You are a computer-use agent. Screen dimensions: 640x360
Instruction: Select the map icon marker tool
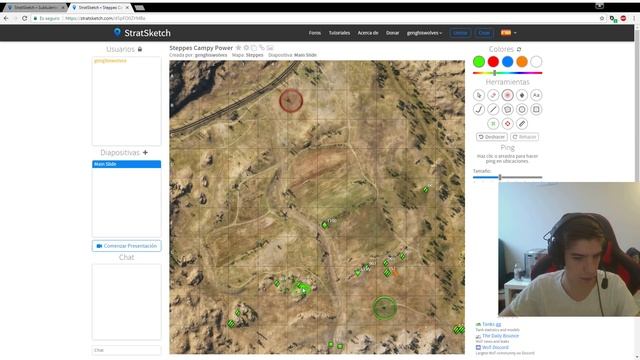522,95
